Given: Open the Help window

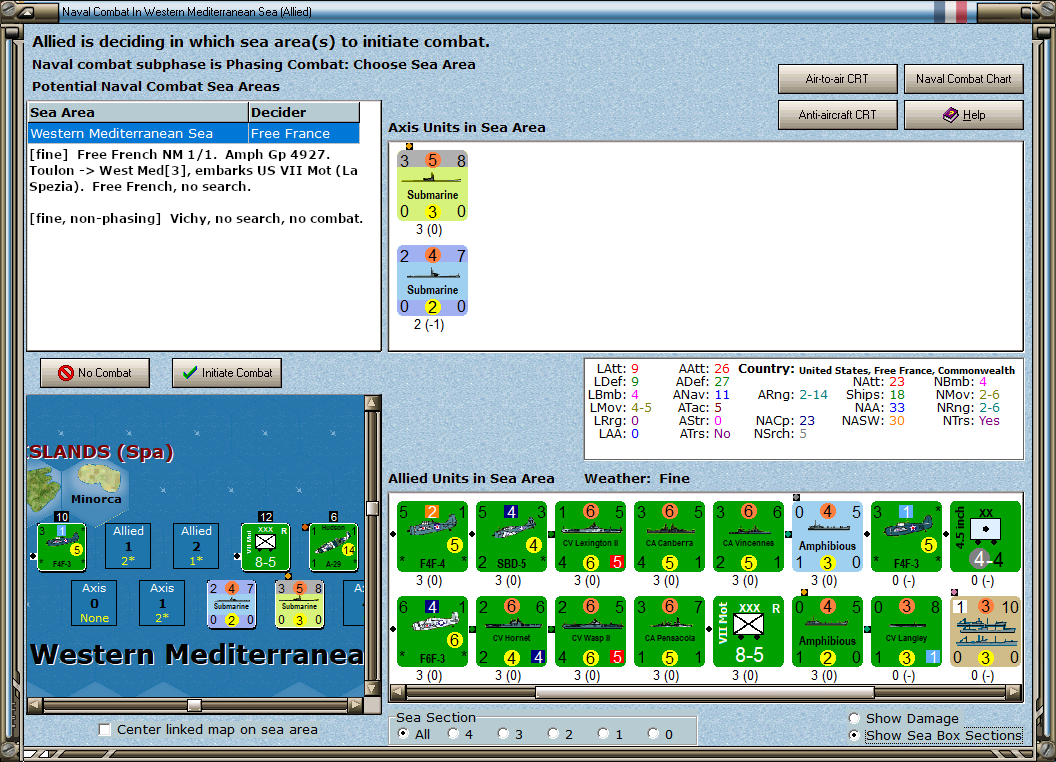Looking at the screenshot, I should click(964, 115).
